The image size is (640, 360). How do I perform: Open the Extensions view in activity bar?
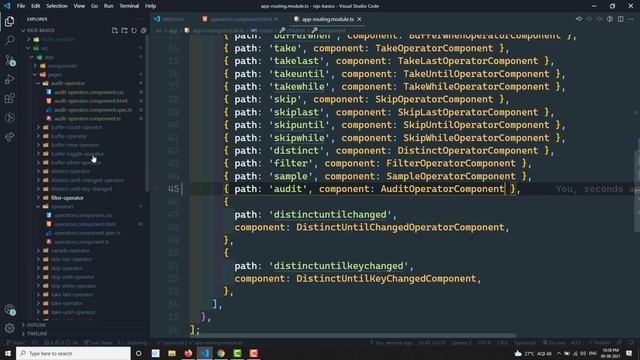click(x=9, y=98)
